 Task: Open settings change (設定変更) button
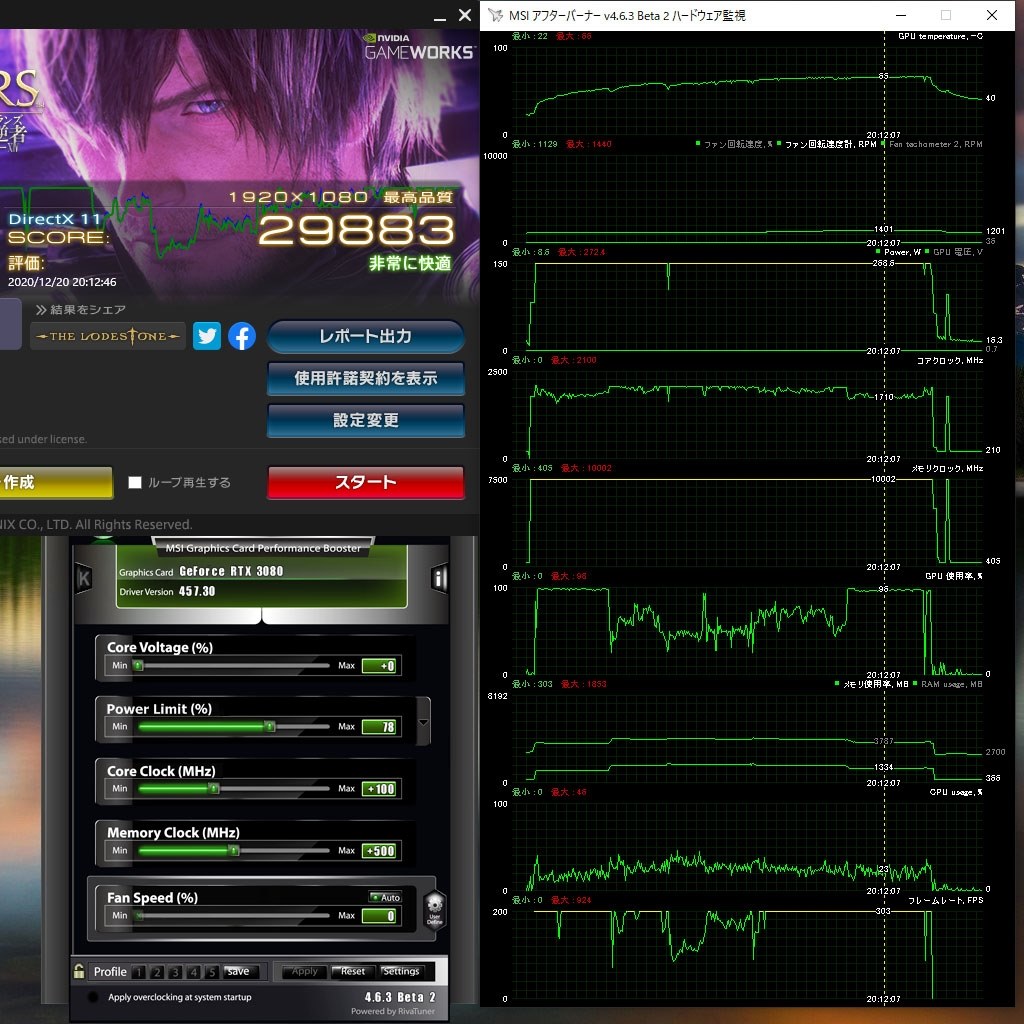(x=366, y=420)
